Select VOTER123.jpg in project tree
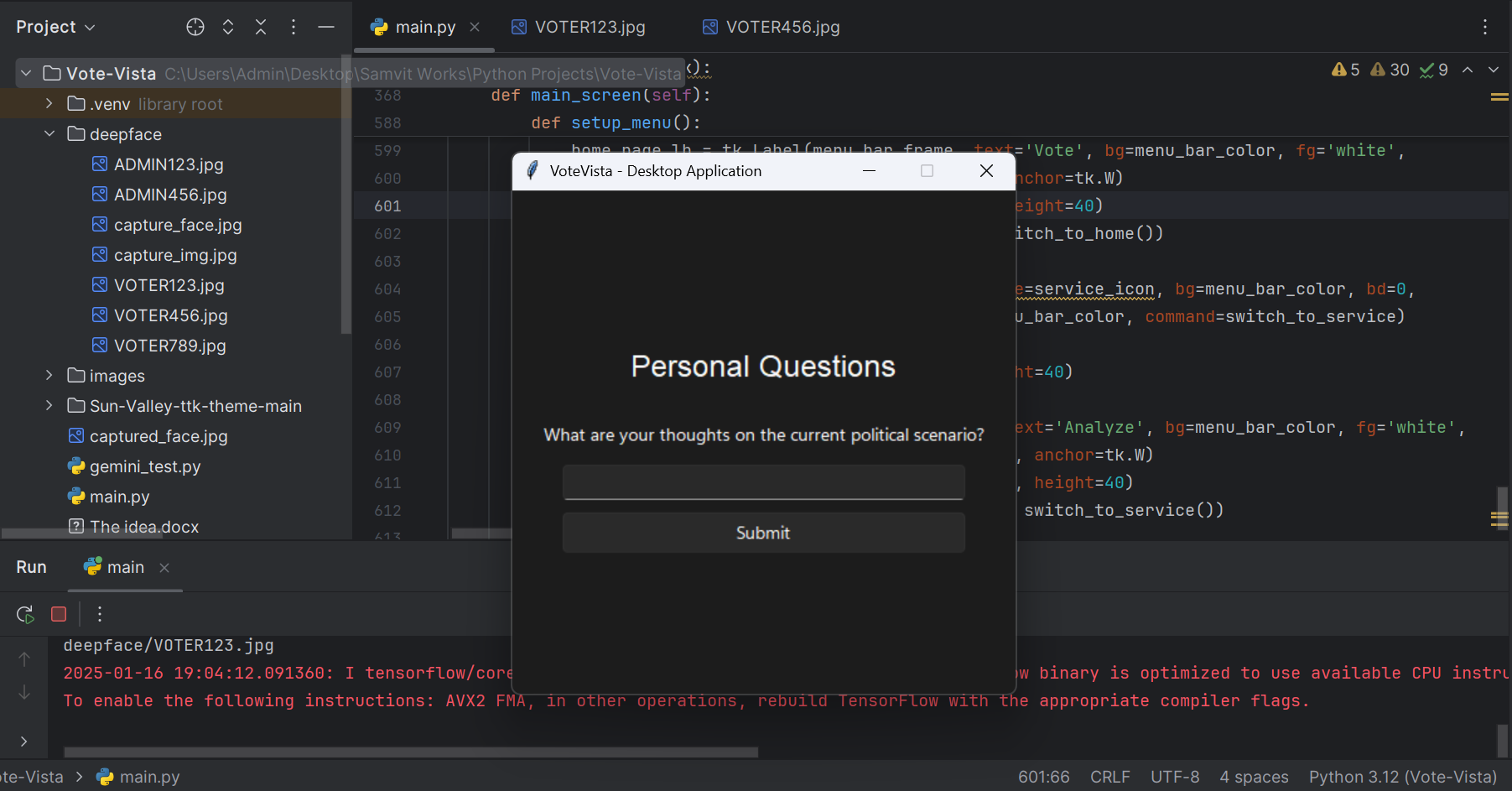This screenshot has height=791, width=1512. tap(169, 285)
